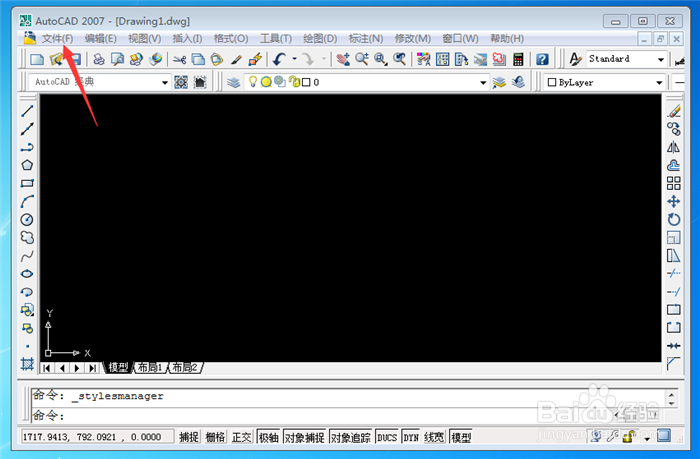Open the DesignCenter palette icon
This screenshot has height=459, width=700.
tap(442, 59)
